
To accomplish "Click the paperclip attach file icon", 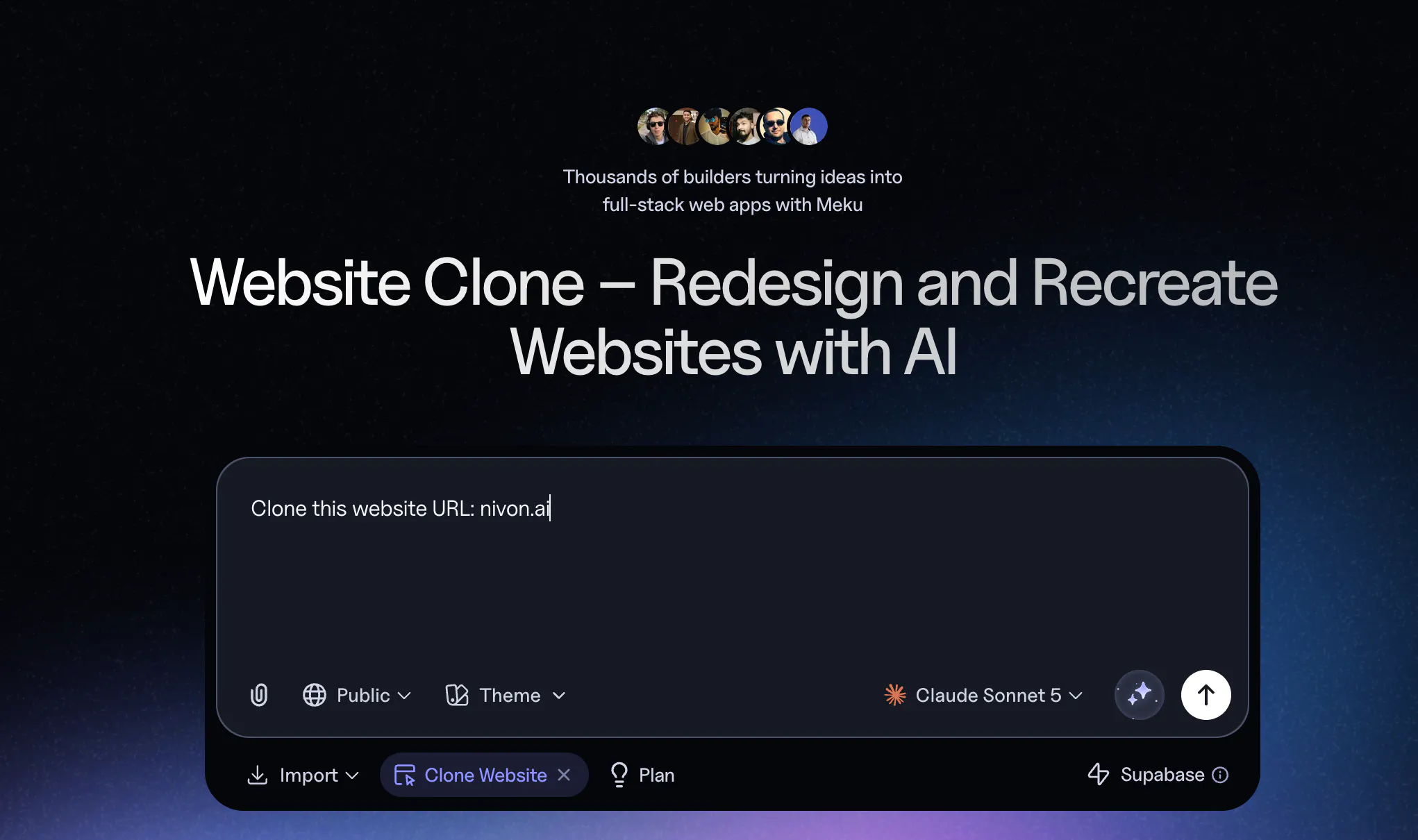I will [259, 695].
